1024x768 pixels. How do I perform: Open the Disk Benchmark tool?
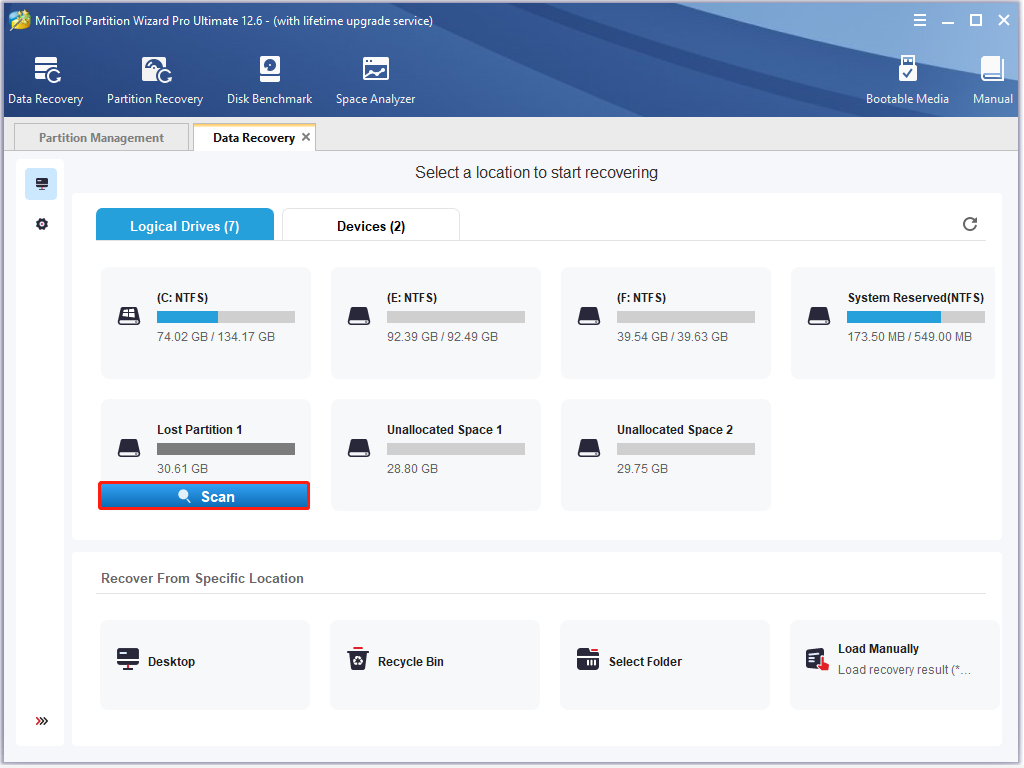point(269,80)
